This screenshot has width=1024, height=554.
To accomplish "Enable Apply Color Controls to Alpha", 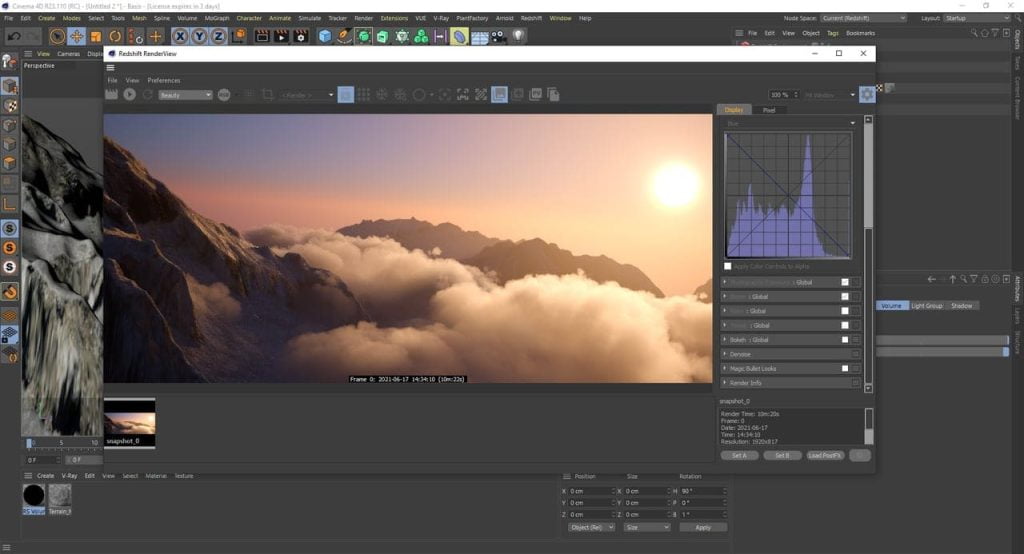I will (x=727, y=266).
